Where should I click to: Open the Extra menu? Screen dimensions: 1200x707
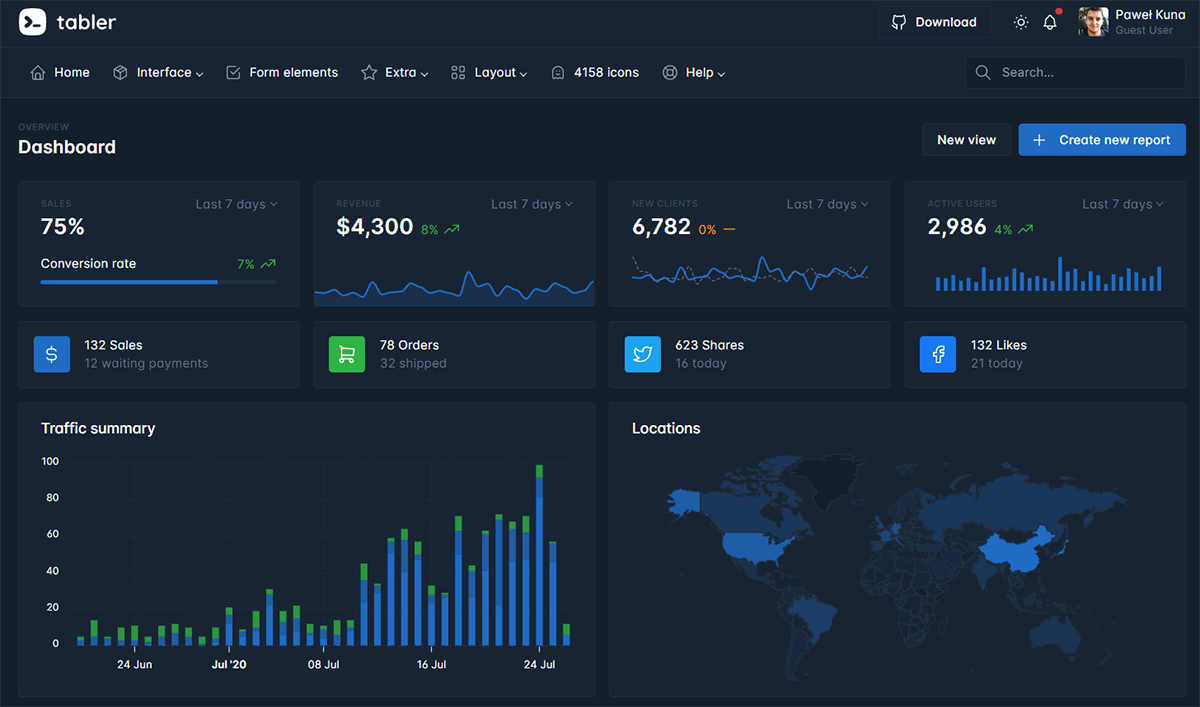click(x=395, y=72)
